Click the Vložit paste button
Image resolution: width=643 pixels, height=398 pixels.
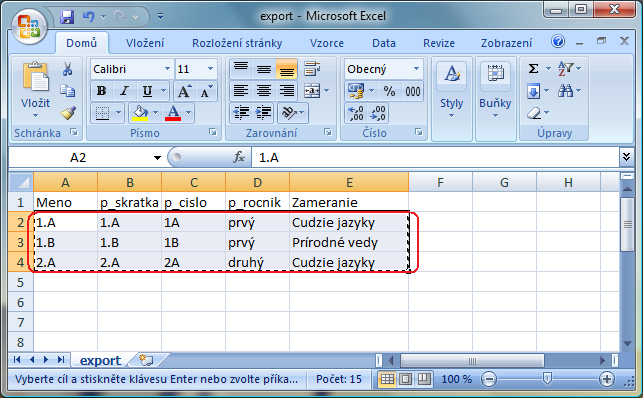36,89
